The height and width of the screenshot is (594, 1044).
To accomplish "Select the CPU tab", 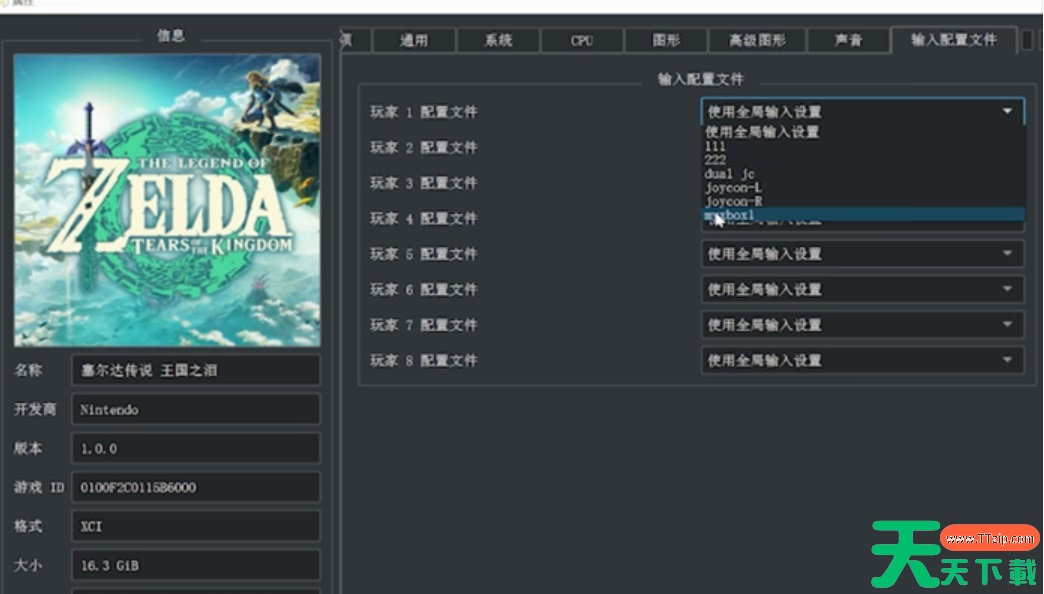I will pos(582,41).
